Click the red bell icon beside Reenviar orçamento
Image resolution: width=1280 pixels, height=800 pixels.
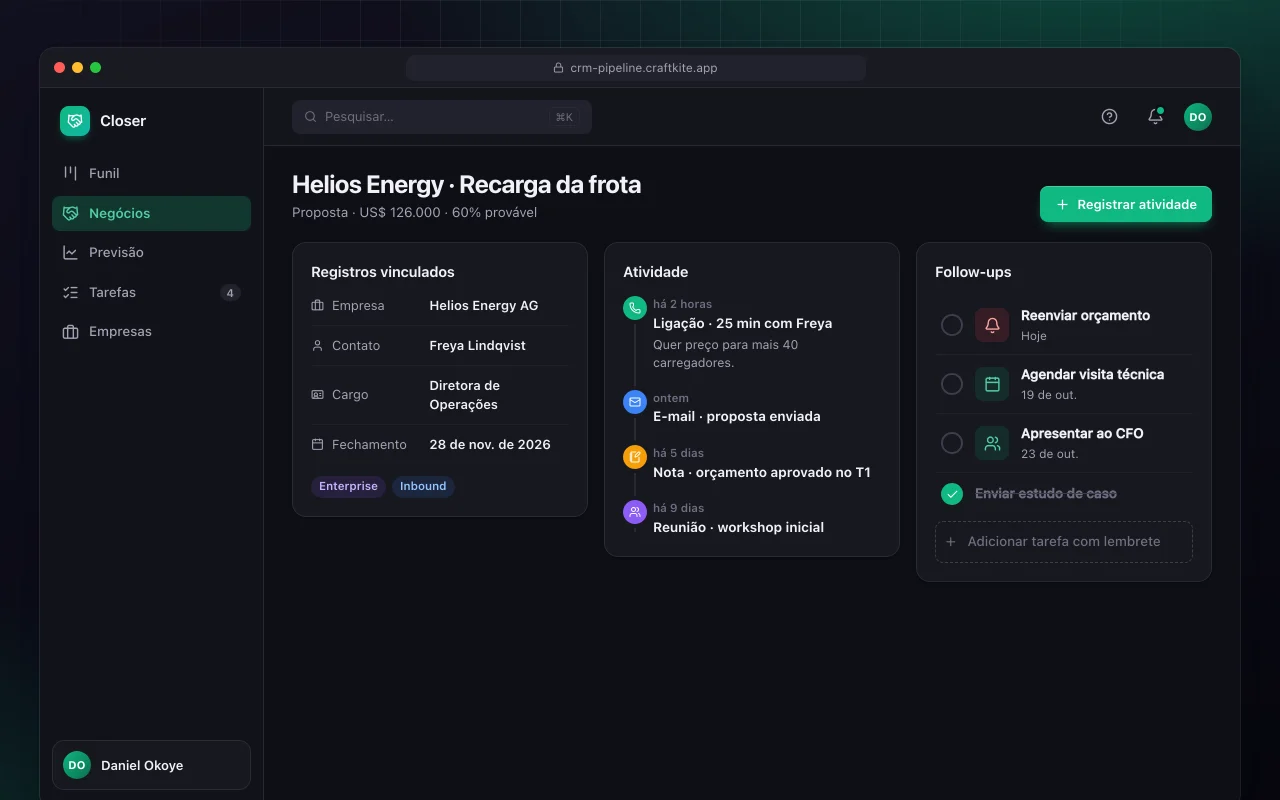(x=992, y=325)
